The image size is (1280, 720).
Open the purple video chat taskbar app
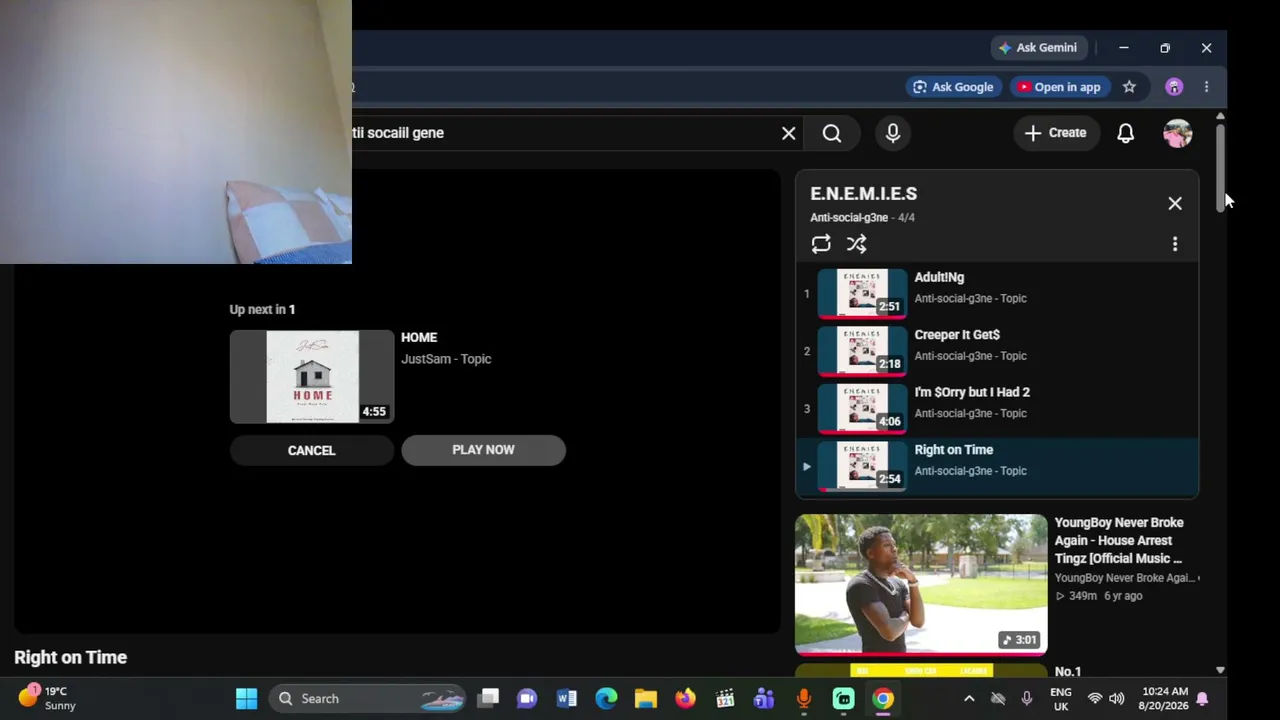(527, 699)
